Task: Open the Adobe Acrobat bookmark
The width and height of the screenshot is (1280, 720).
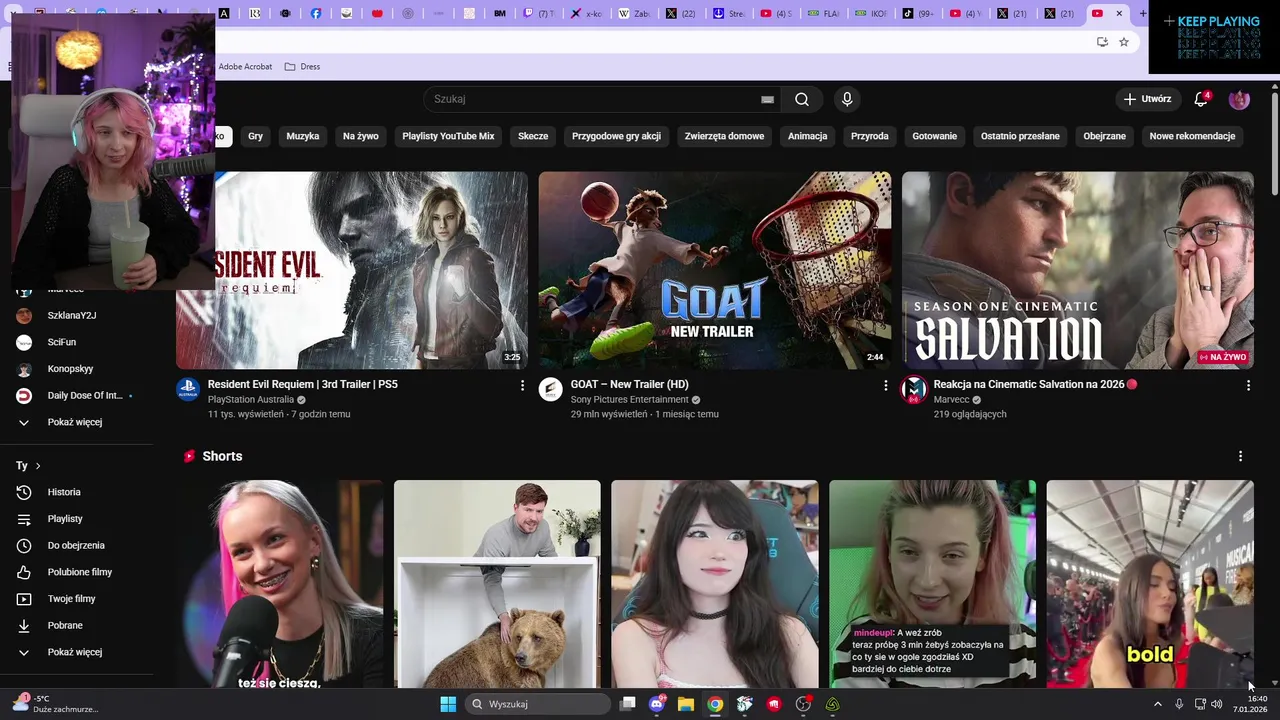Action: 245,67
